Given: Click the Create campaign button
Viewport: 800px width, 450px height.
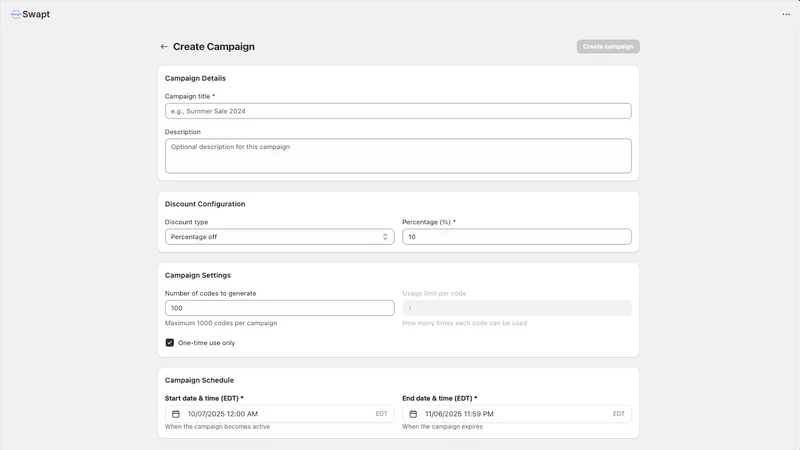Looking at the screenshot, I should tap(608, 46).
